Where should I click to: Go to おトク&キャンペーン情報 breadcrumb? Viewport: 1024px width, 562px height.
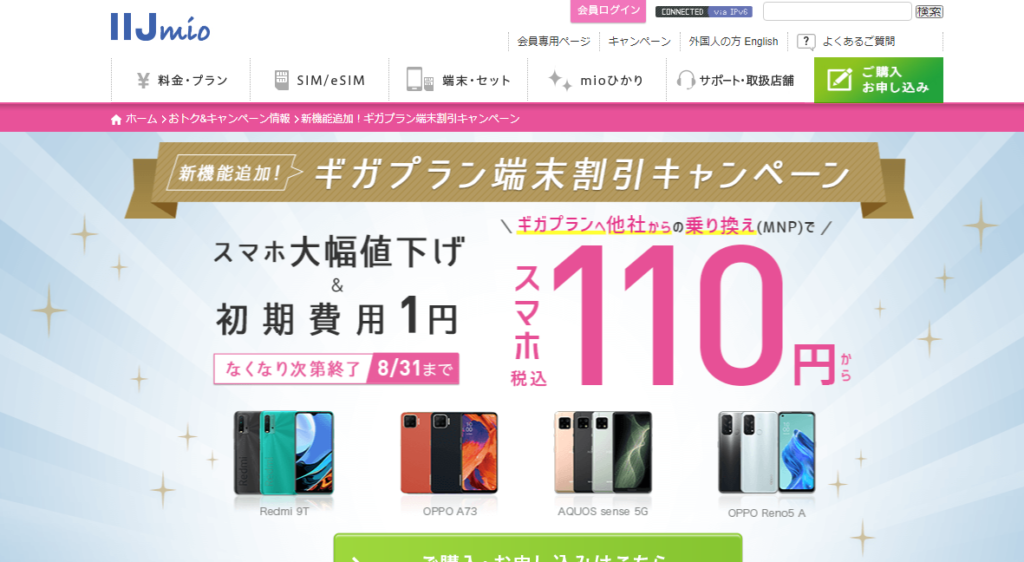229,119
